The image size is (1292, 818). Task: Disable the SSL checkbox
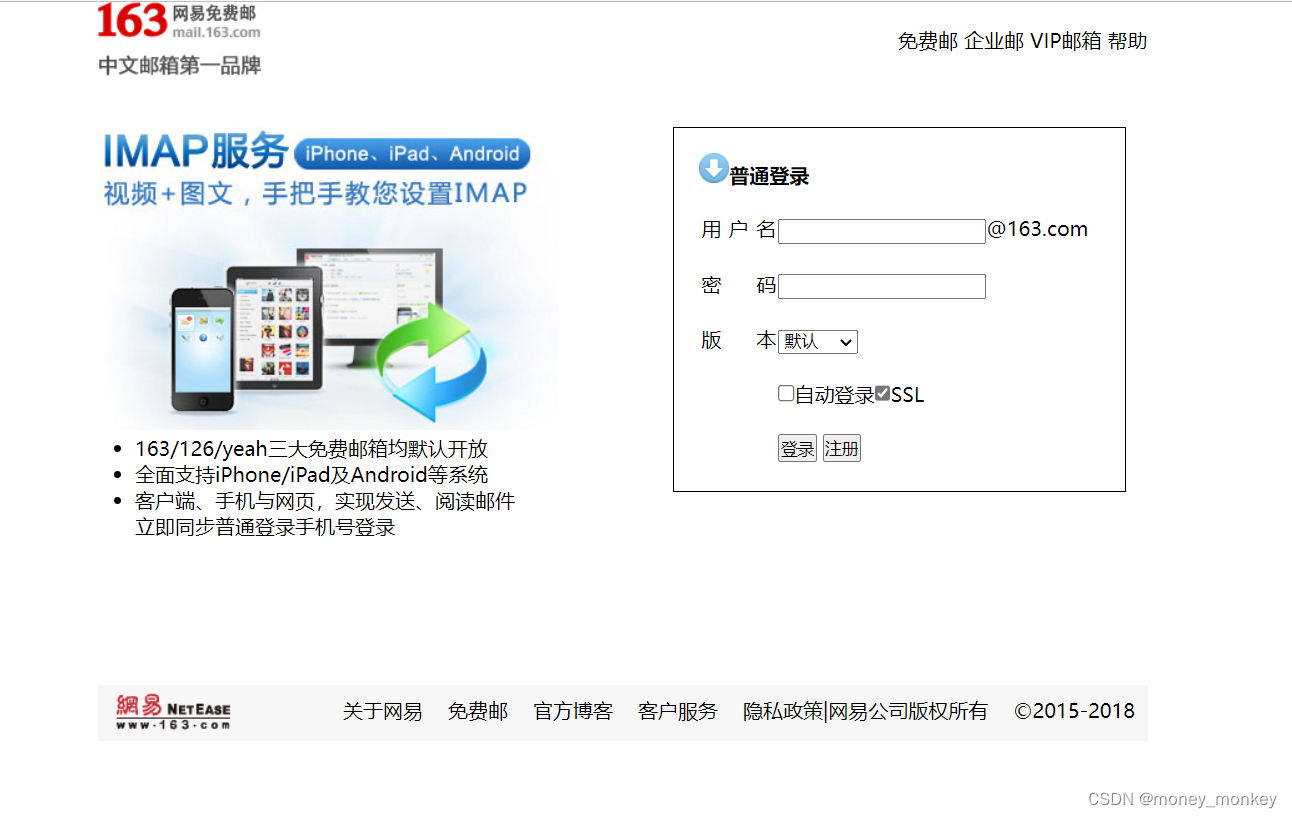[881, 392]
